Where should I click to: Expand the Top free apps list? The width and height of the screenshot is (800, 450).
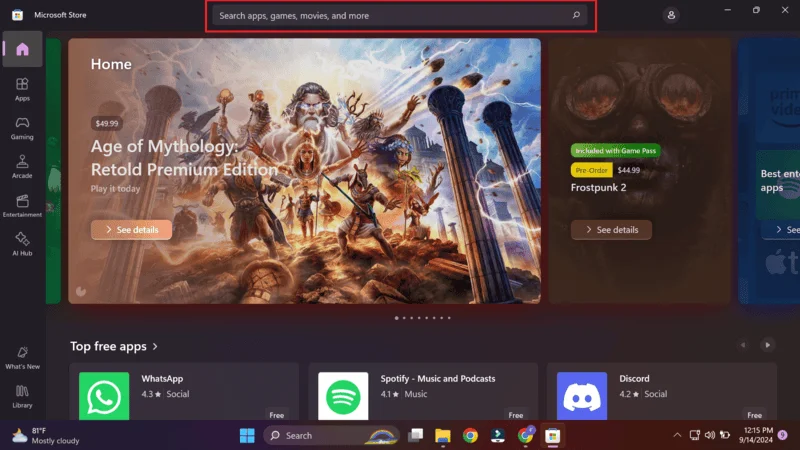coord(114,346)
